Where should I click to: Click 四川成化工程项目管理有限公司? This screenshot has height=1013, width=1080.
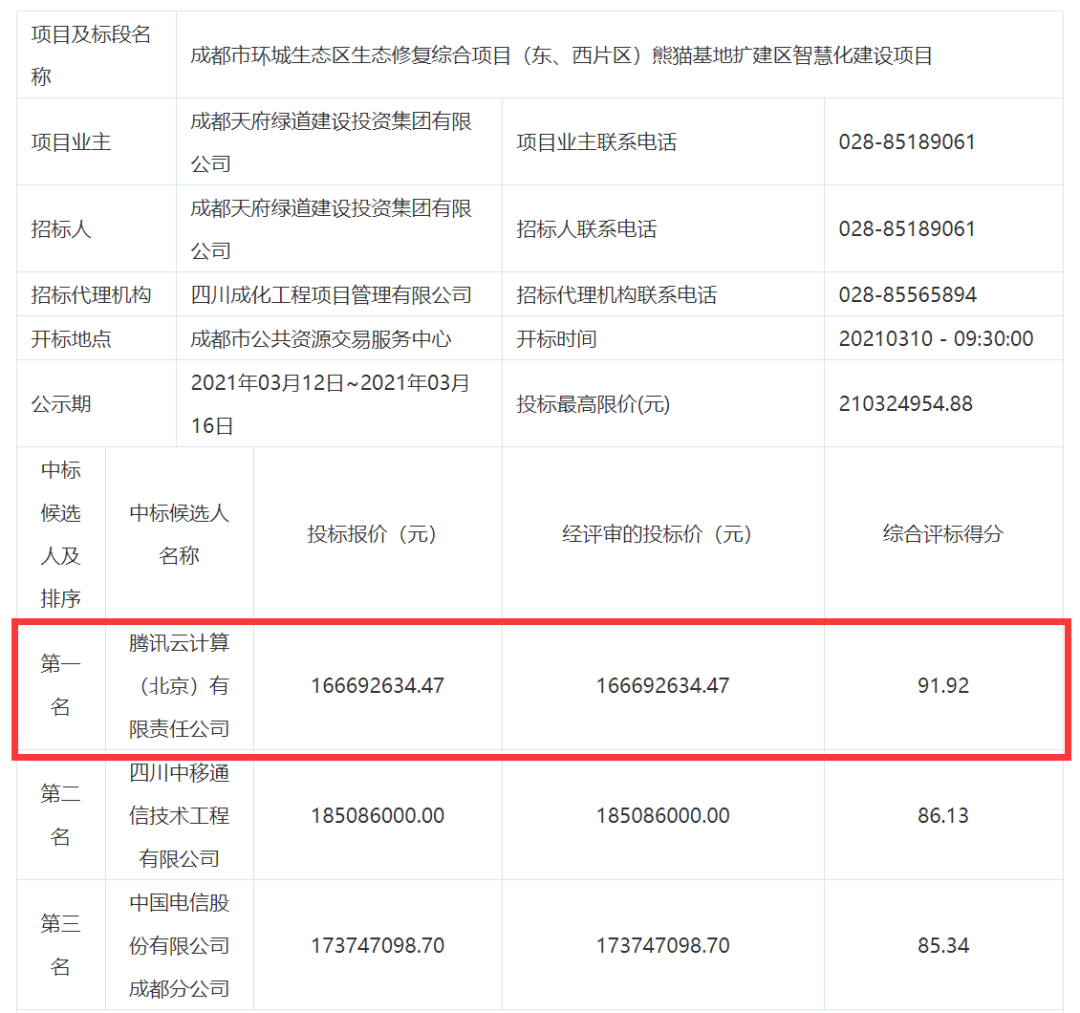coord(331,295)
